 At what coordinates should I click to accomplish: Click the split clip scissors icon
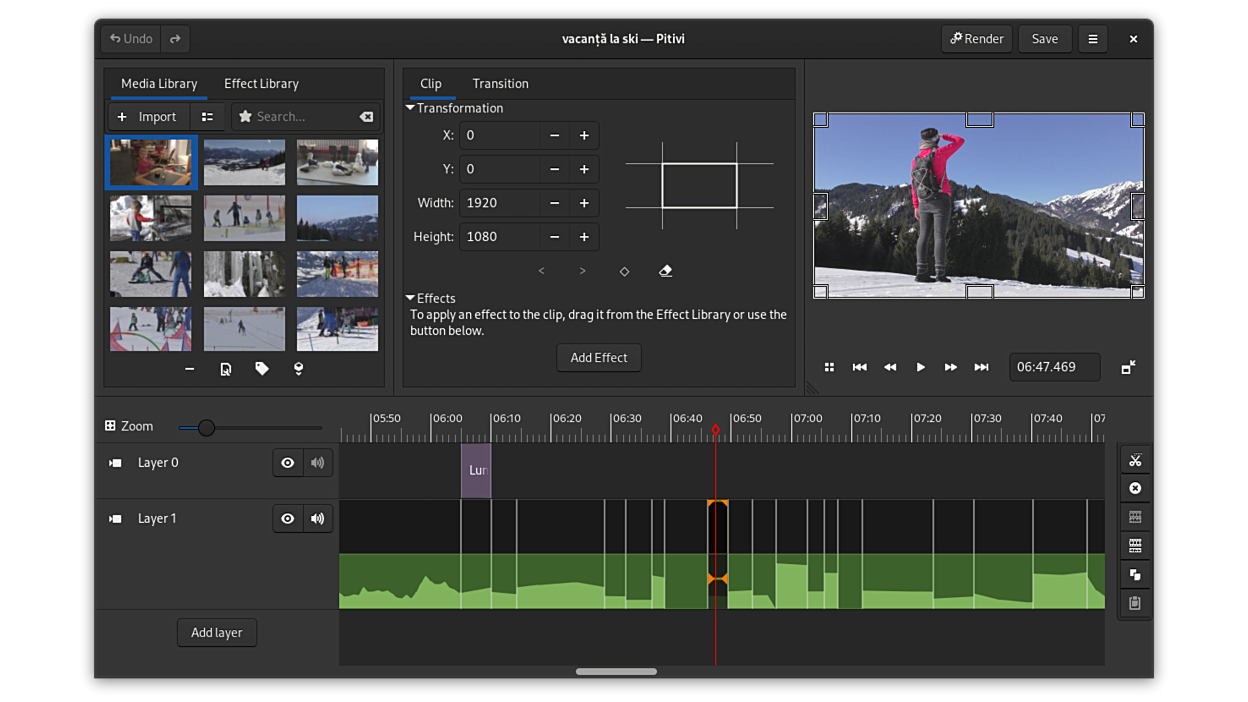(x=1135, y=460)
